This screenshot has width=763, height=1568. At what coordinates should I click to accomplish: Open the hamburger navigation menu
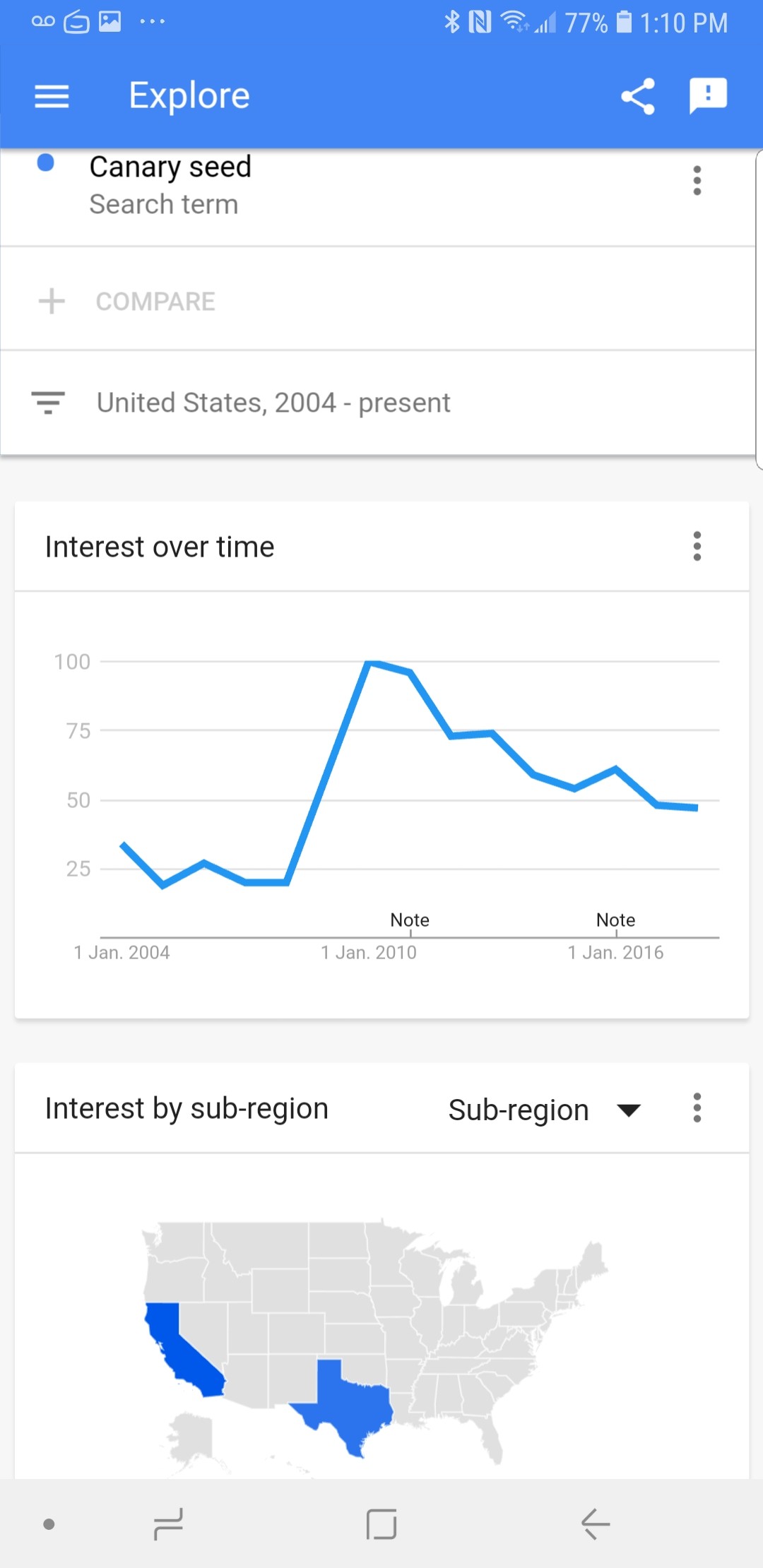(52, 96)
